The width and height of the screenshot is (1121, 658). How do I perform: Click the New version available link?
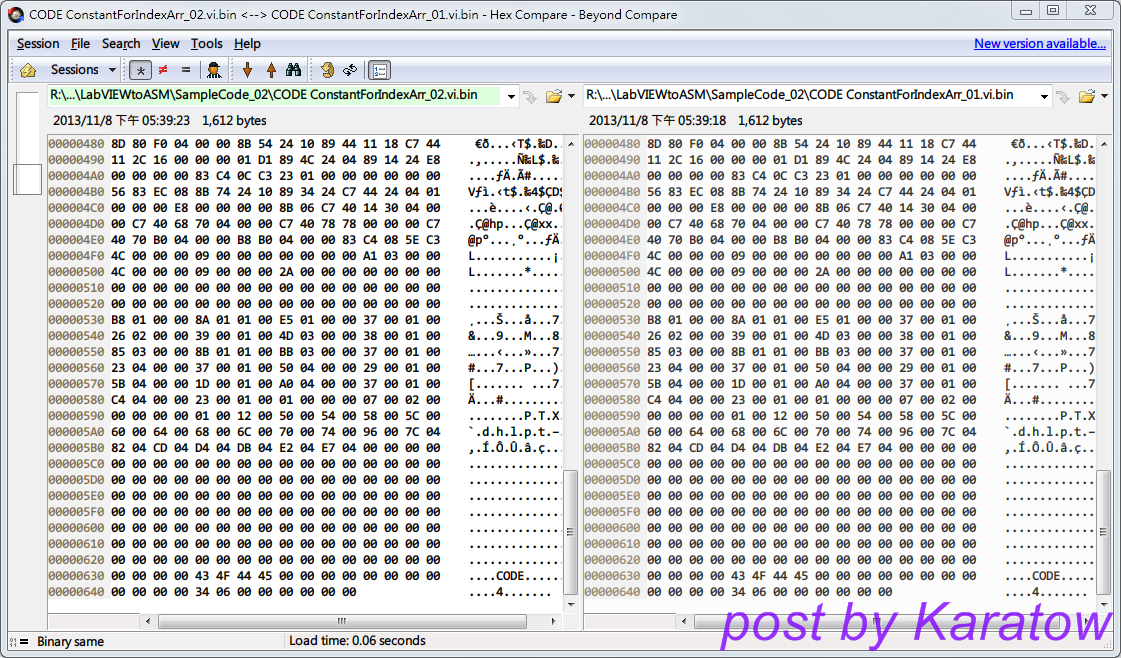tap(1040, 44)
